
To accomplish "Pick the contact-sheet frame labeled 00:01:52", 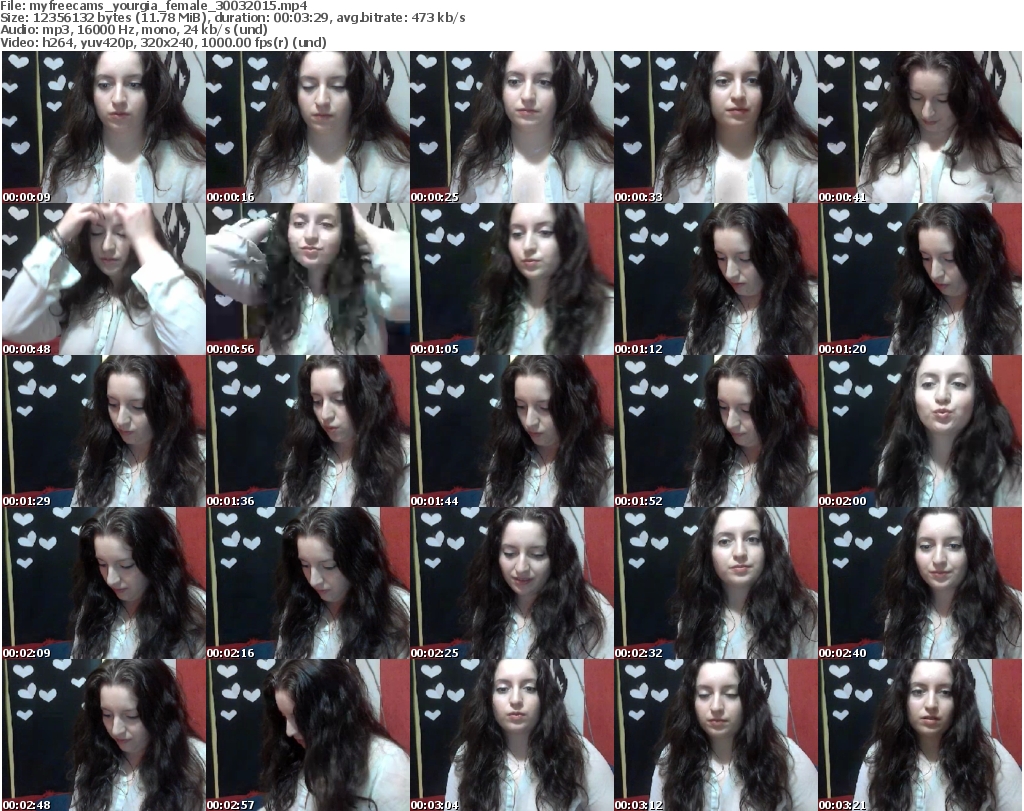I will [x=715, y=431].
